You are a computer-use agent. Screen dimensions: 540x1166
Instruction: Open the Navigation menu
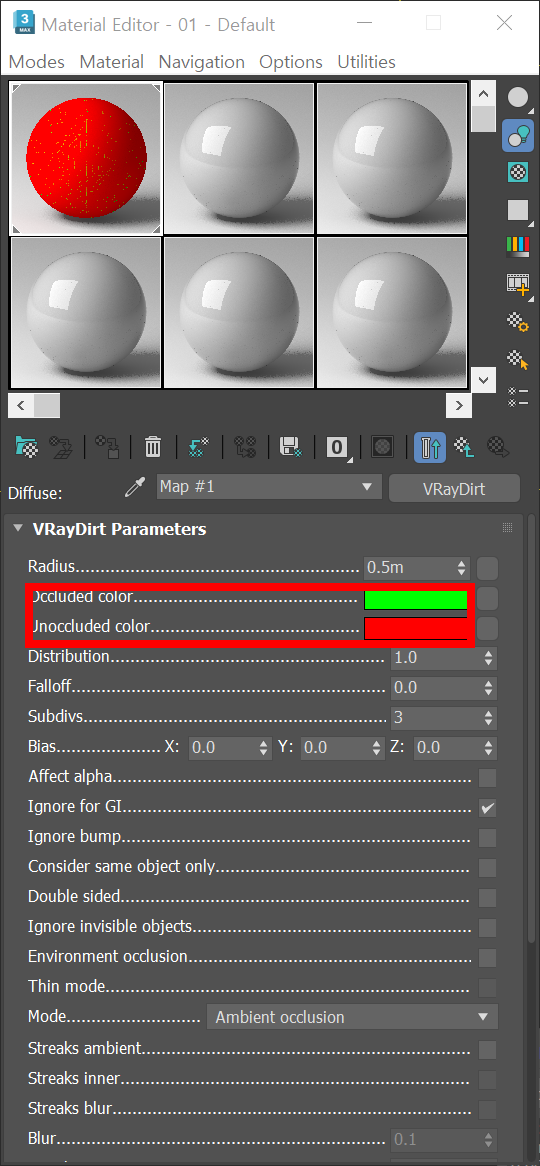click(202, 62)
